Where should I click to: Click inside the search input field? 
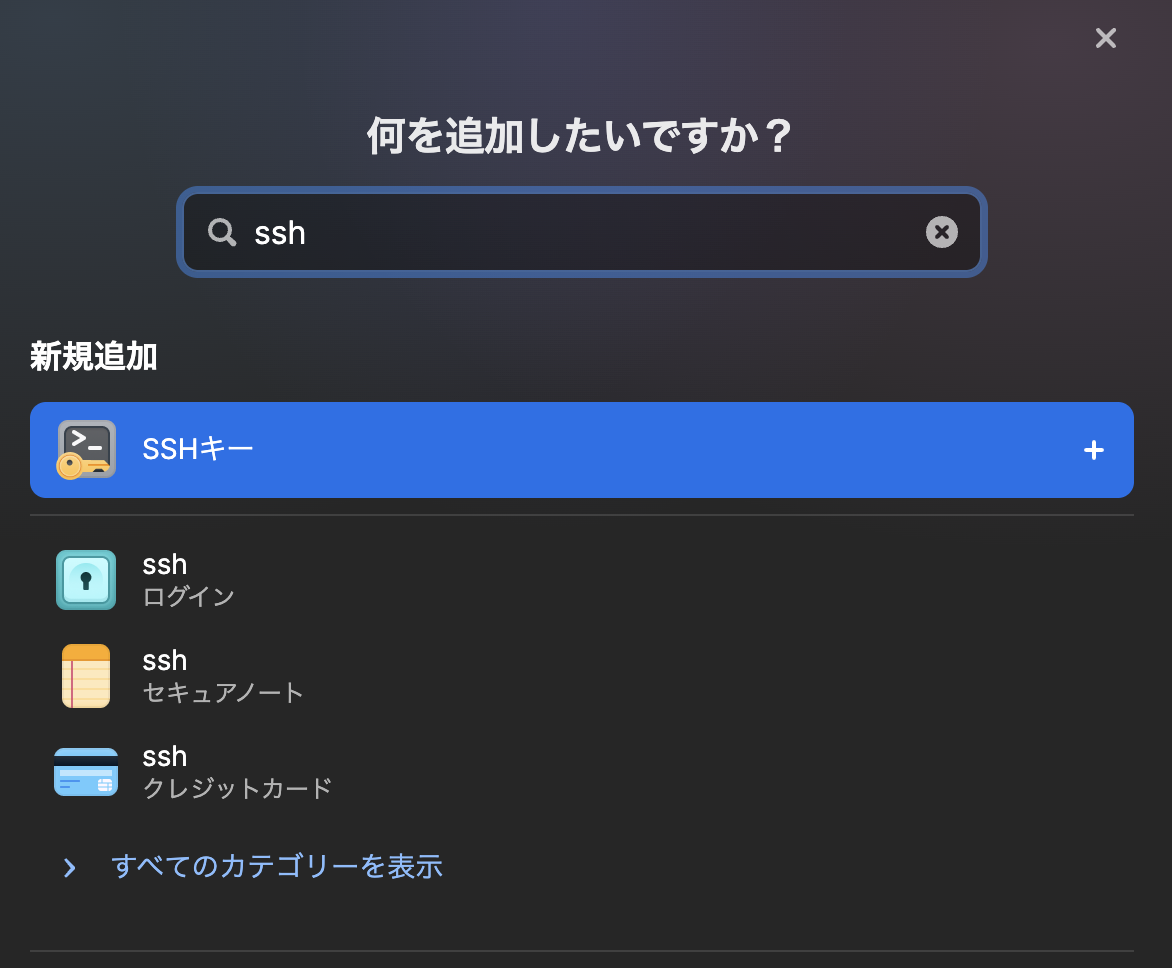[x=580, y=232]
